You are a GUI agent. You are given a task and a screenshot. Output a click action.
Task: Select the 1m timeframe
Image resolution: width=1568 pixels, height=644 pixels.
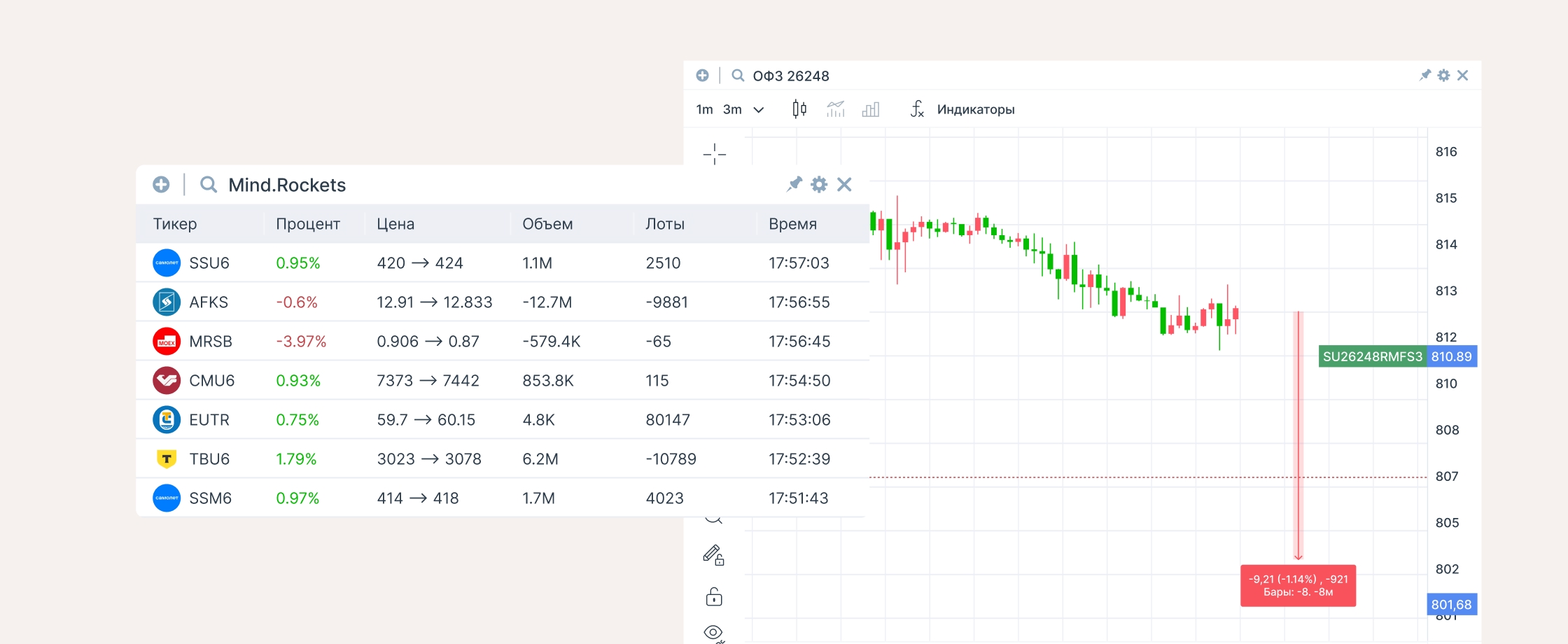(x=704, y=109)
